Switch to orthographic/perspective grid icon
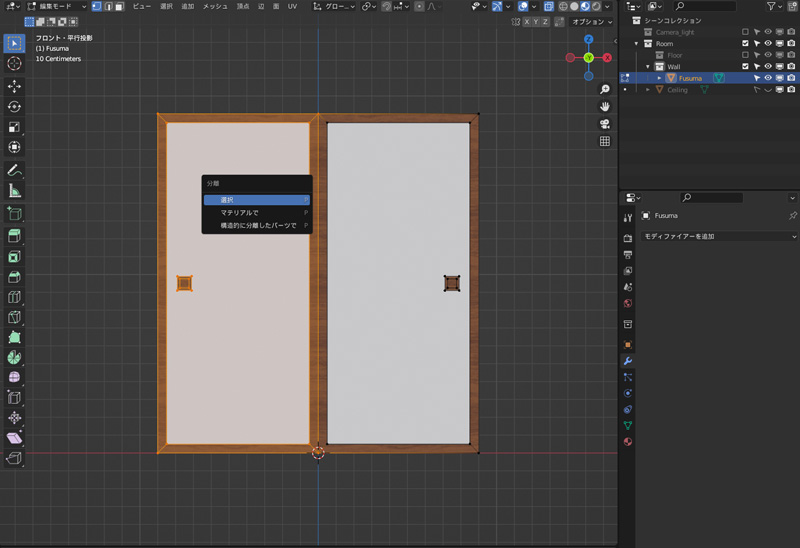Viewport: 800px width, 548px height. point(605,142)
